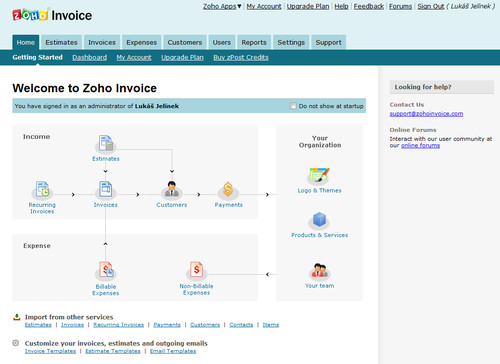Import Contacts link

coord(241,325)
